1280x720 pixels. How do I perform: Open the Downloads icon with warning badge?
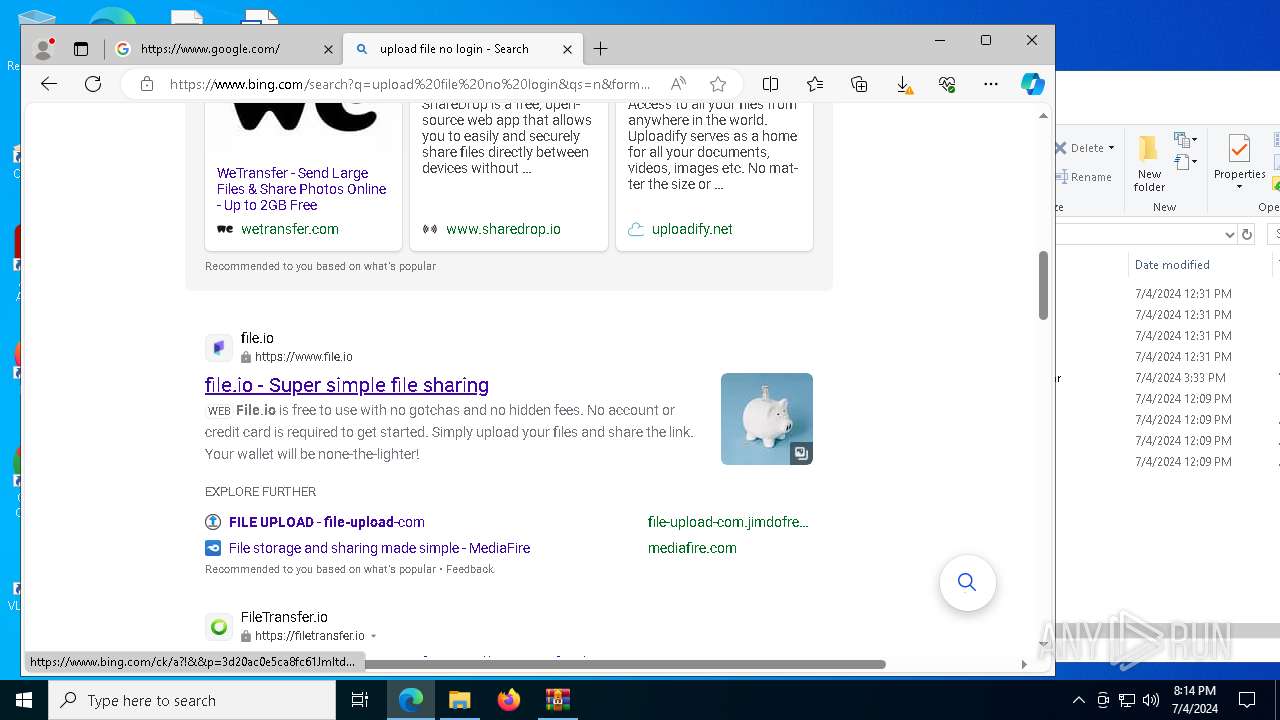click(x=903, y=85)
